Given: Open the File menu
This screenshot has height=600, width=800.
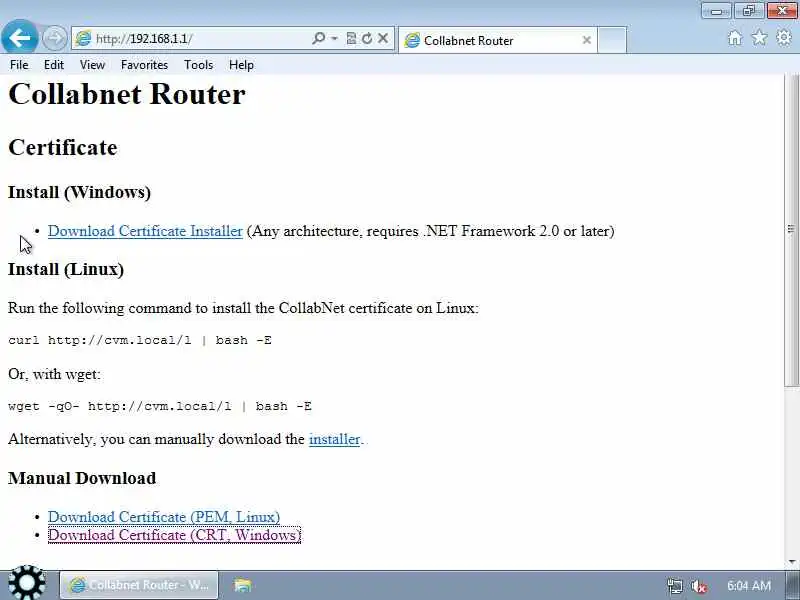Looking at the screenshot, I should coord(19,65).
